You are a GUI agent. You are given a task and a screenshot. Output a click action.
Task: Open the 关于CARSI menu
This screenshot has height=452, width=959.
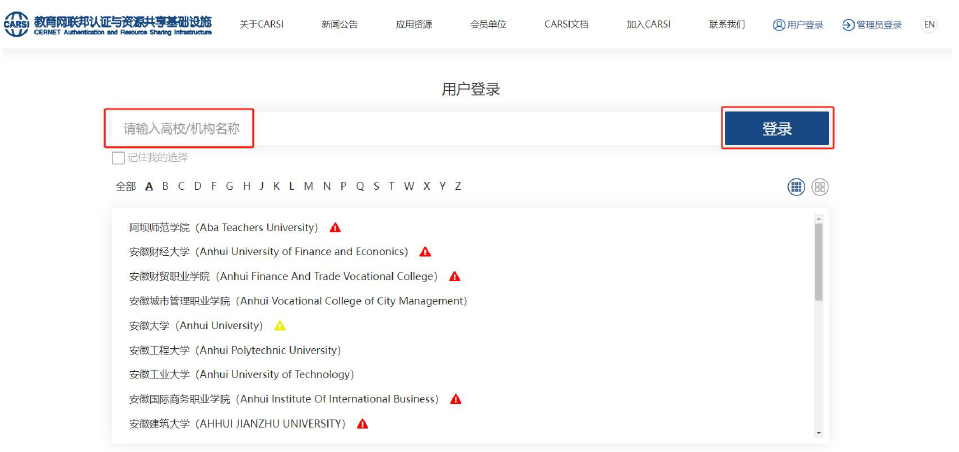click(x=262, y=24)
